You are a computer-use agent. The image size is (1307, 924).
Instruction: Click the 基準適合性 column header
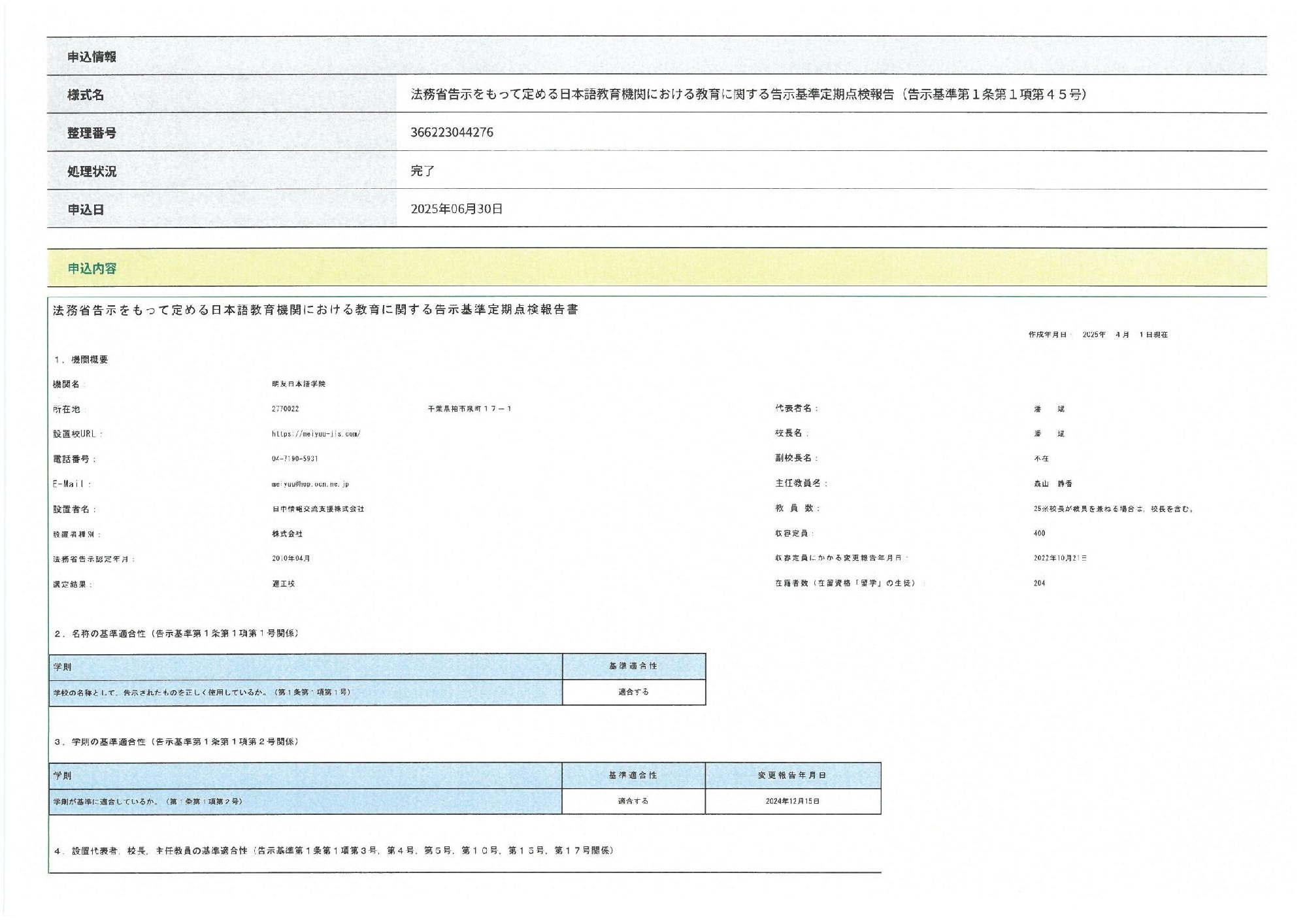click(633, 667)
